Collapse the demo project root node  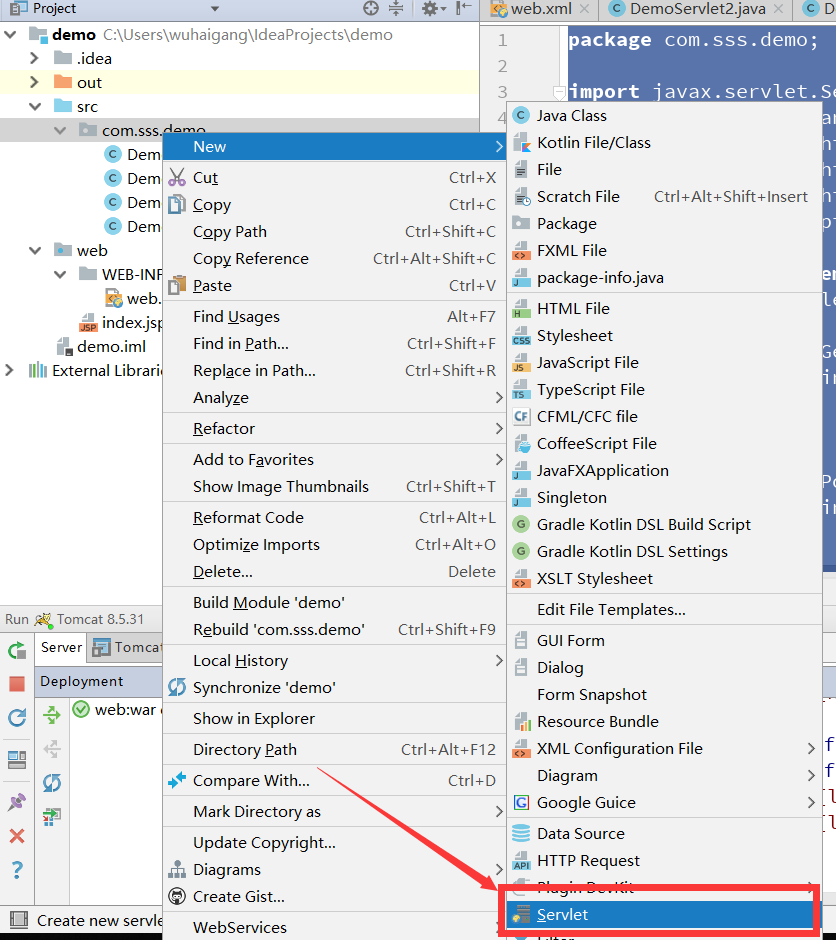click(x=10, y=35)
